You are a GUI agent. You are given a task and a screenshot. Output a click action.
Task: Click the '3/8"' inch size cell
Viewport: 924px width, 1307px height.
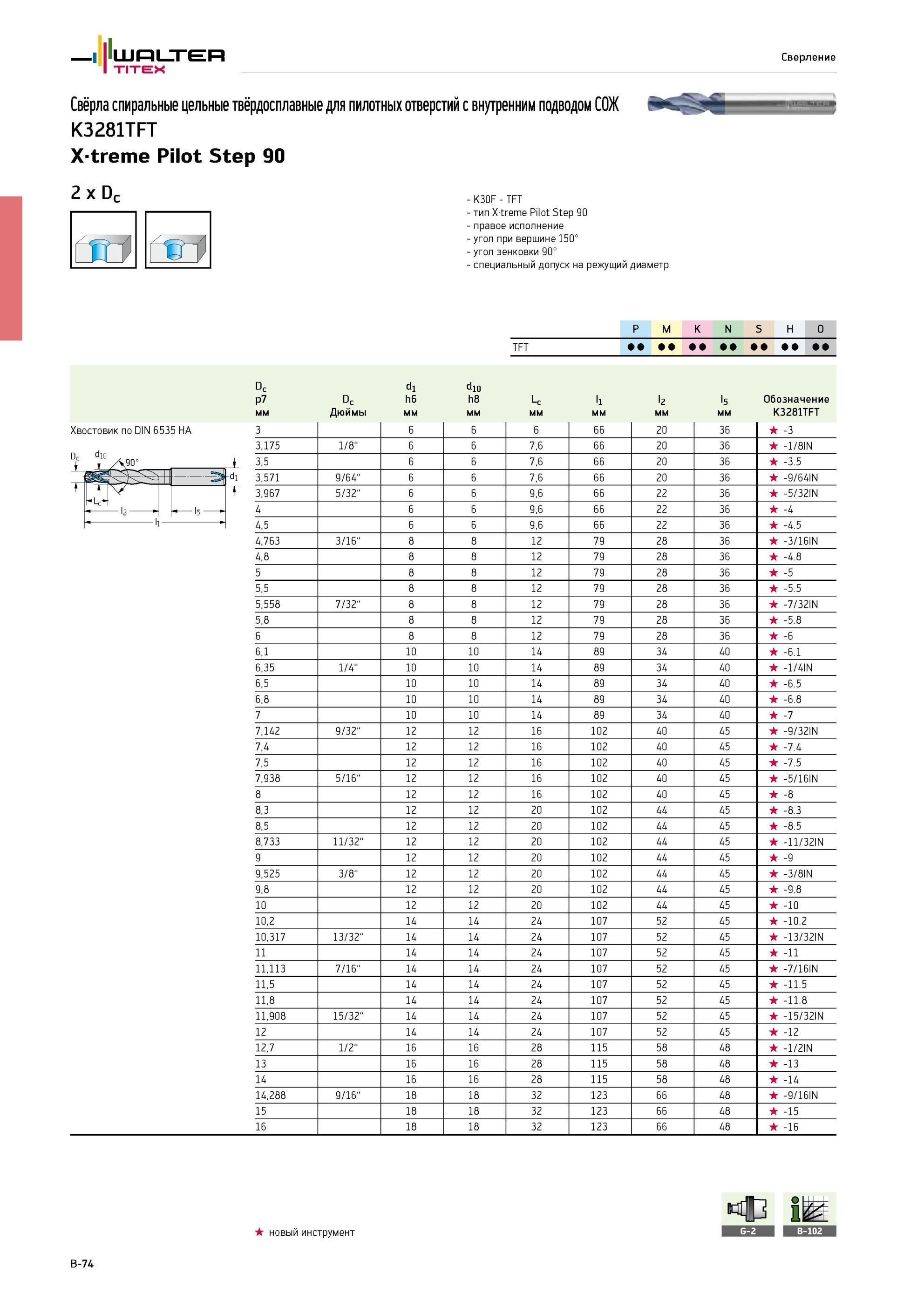coord(348,874)
